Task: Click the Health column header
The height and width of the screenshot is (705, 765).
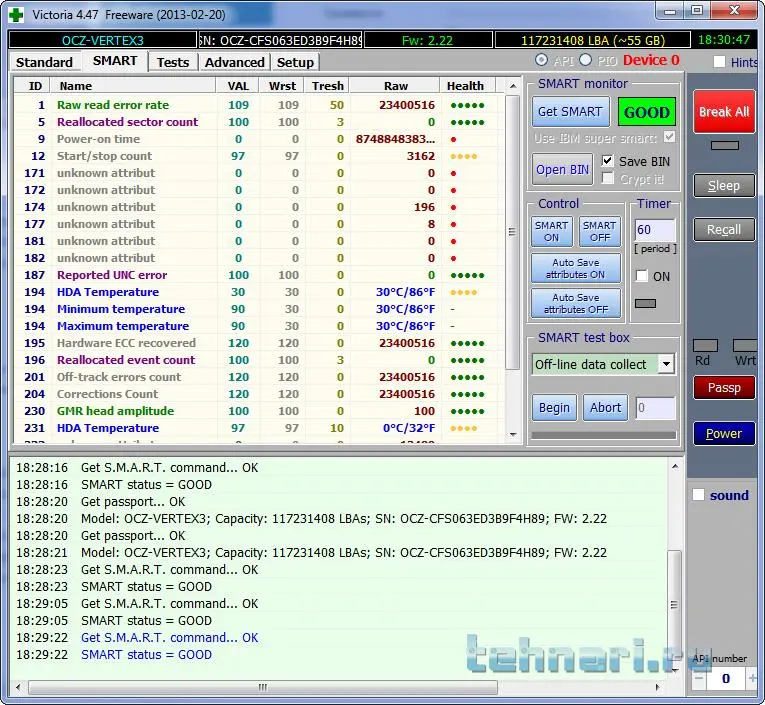Action: pos(467,86)
